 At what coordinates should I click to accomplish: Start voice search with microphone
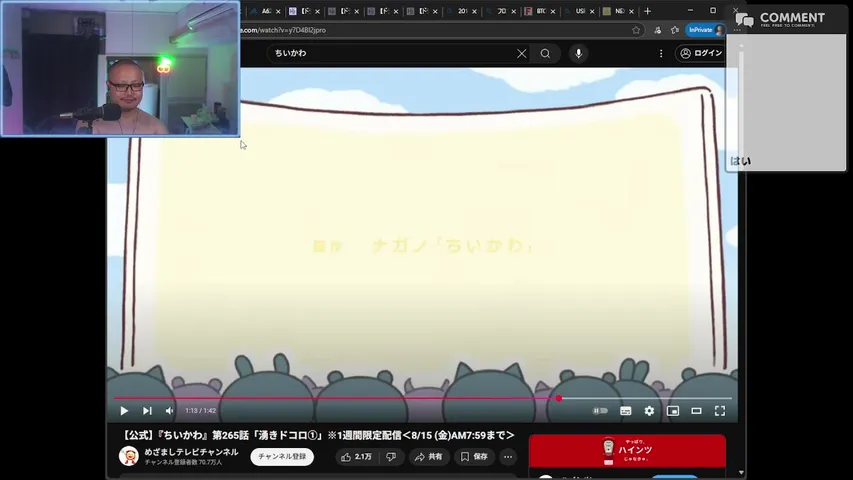click(x=578, y=53)
